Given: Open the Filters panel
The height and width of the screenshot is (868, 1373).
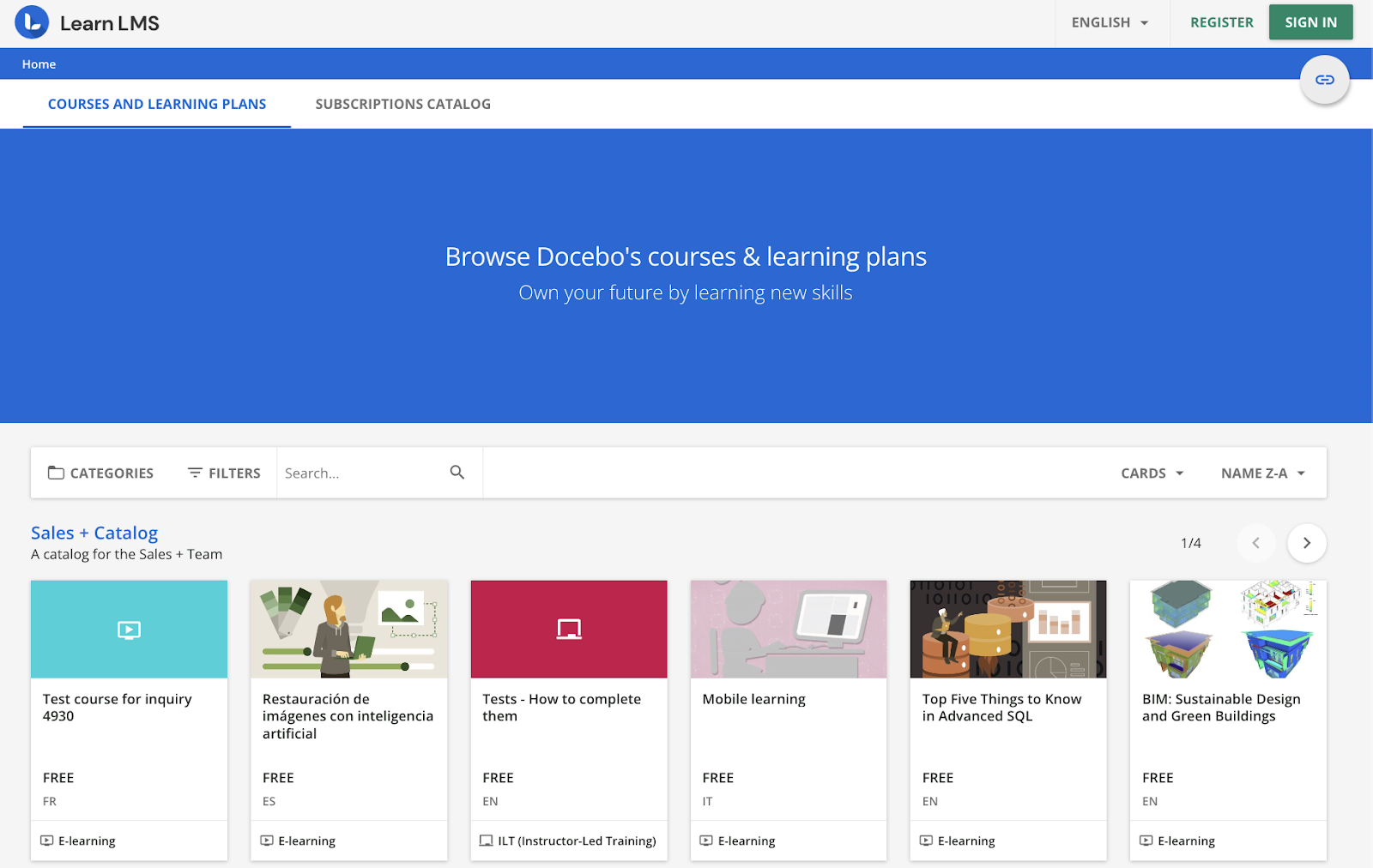Looking at the screenshot, I should [x=224, y=473].
